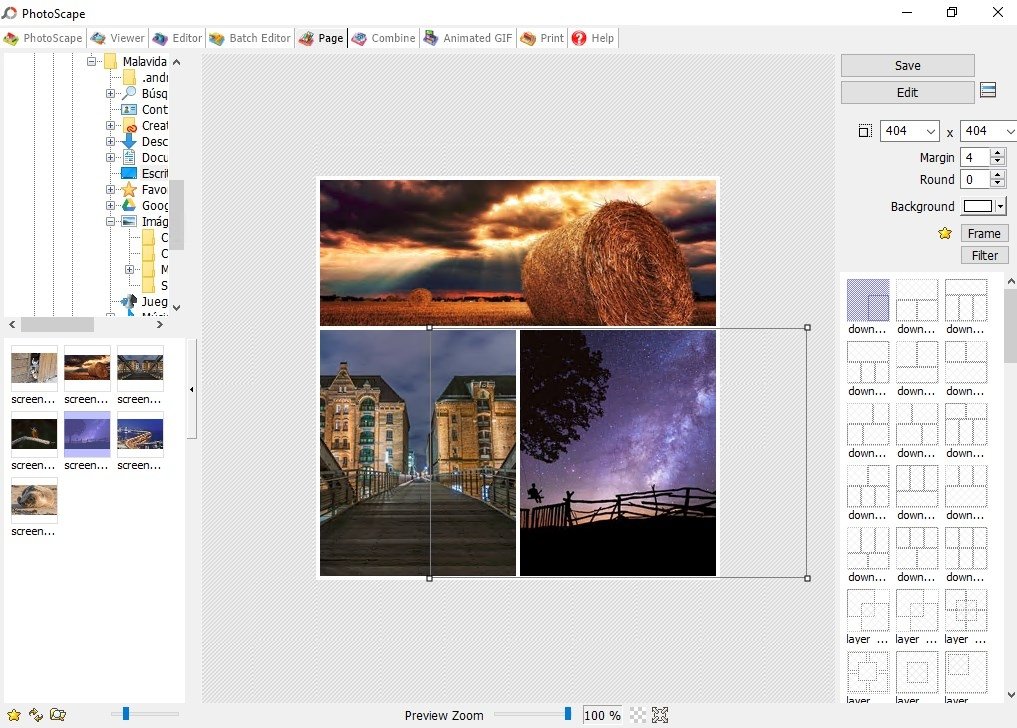Click the magnifier icon of the Búsq folder
1017x728 pixels.
[129, 93]
